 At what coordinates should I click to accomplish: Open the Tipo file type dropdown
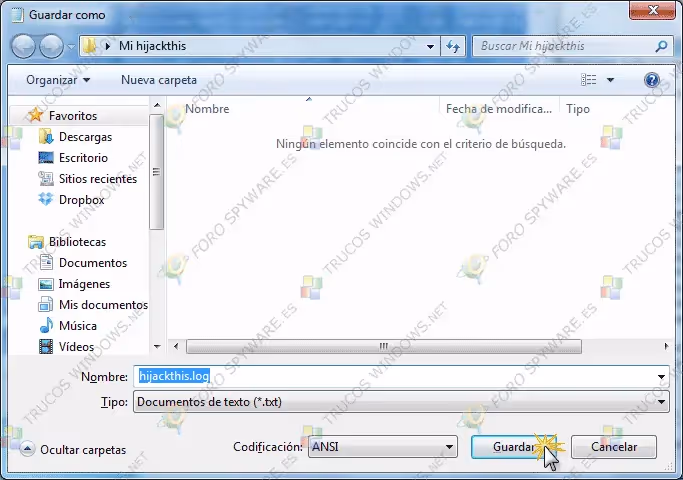tap(401, 402)
